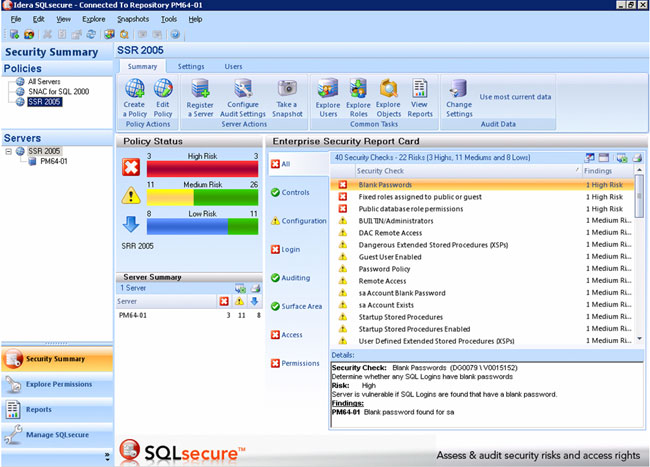Screen dimensions: 650x467
Task: Open Explore Permissions navigation pane
Action: coord(57,384)
